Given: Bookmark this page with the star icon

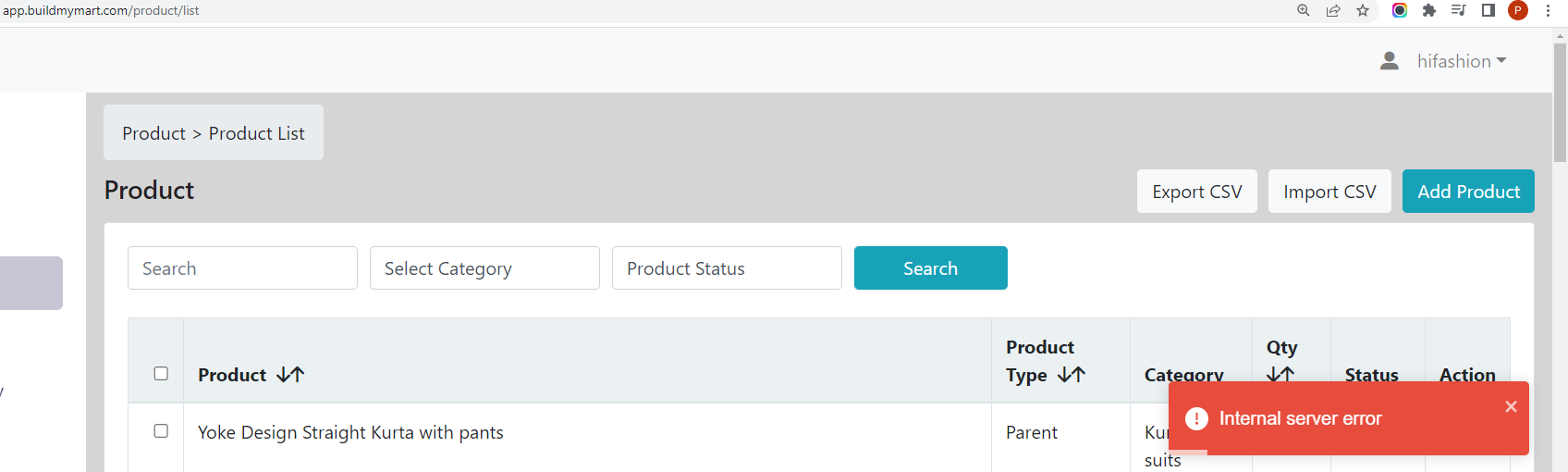Looking at the screenshot, I should tap(1363, 10).
